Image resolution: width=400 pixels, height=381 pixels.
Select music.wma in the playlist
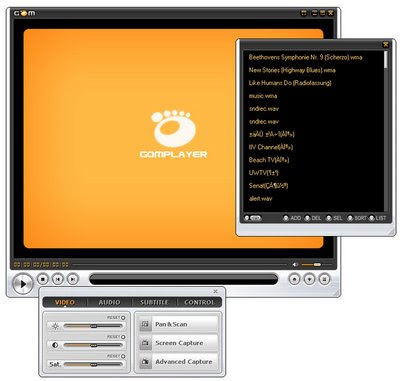point(263,96)
